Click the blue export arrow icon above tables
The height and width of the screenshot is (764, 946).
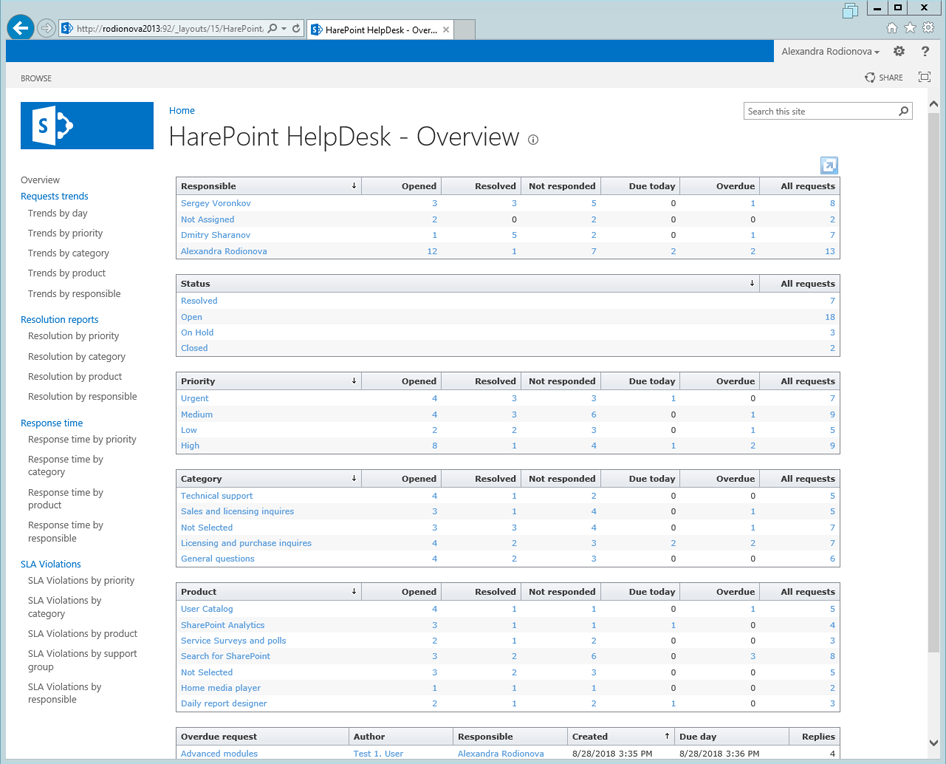tap(829, 165)
